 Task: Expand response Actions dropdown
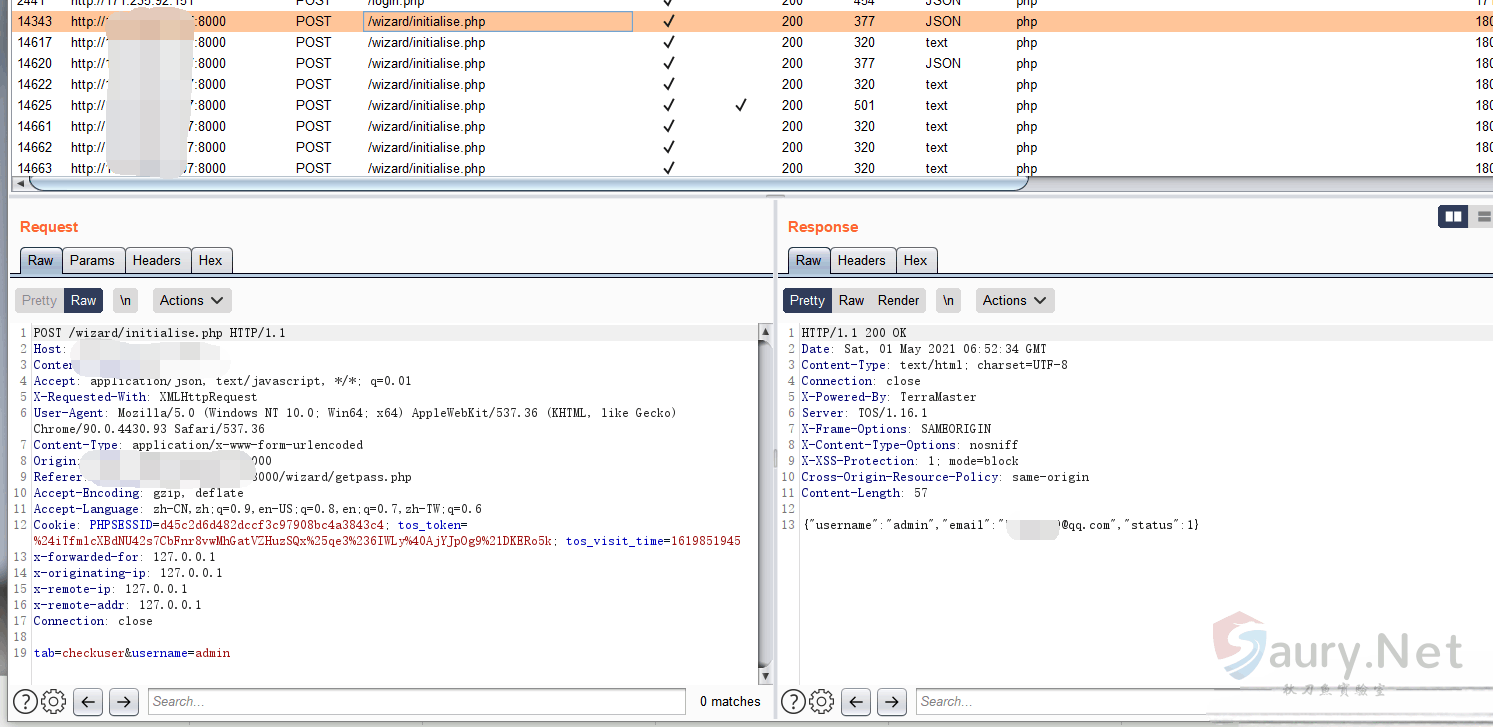tap(1014, 300)
